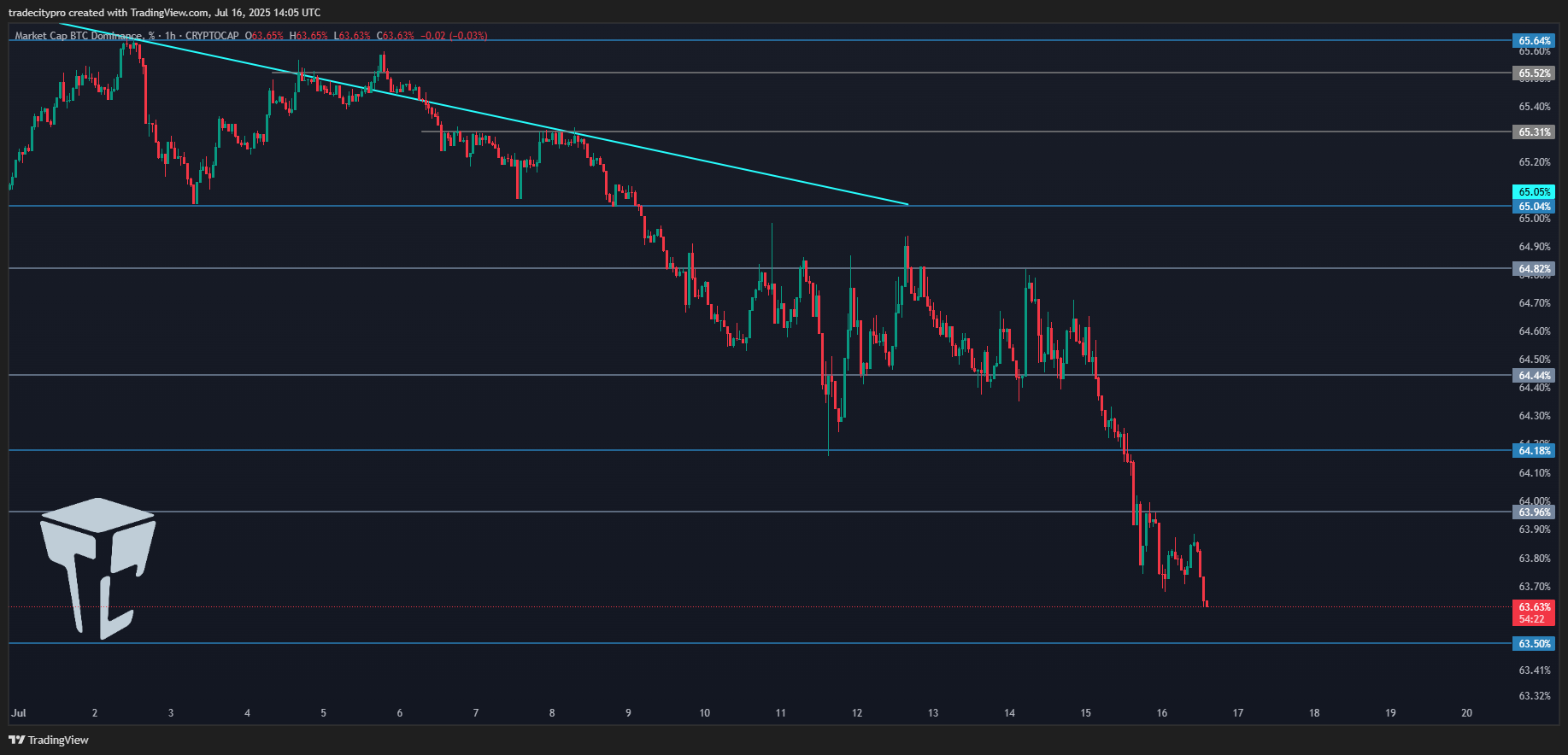Click date '11' on the time axis

click(780, 713)
